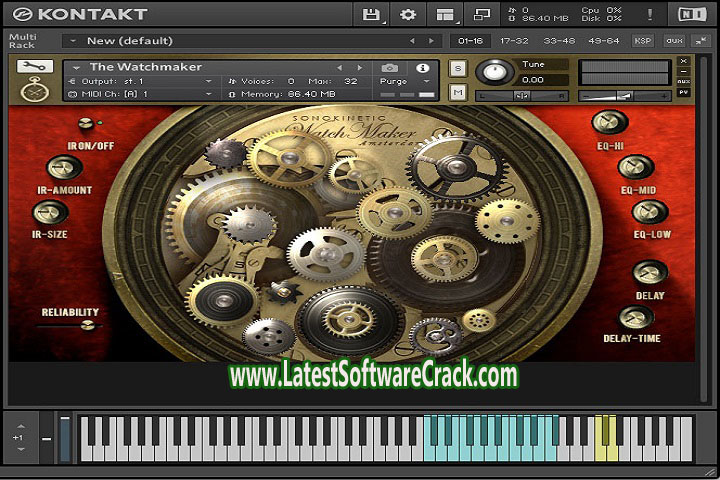Screen dimensions: 720x480
Task: Click the New (default) multi name
Action: 130,41
